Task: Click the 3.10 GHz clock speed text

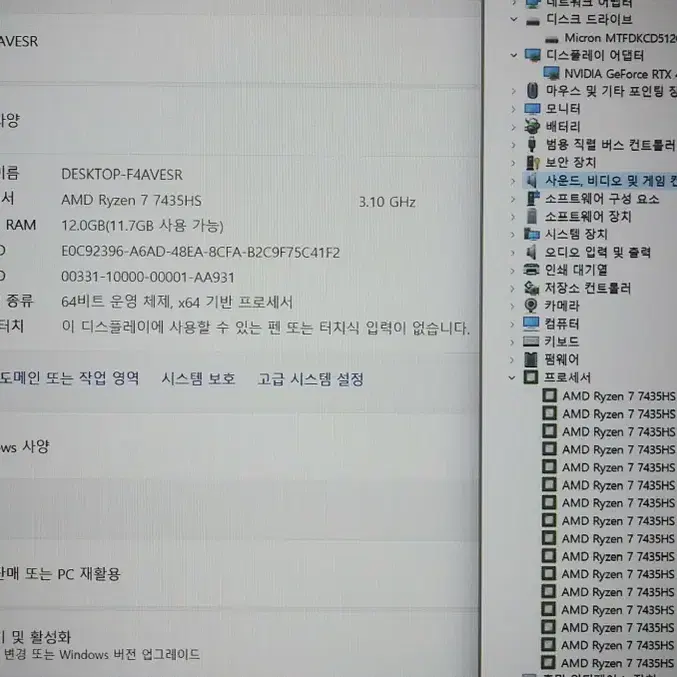Action: 387,202
